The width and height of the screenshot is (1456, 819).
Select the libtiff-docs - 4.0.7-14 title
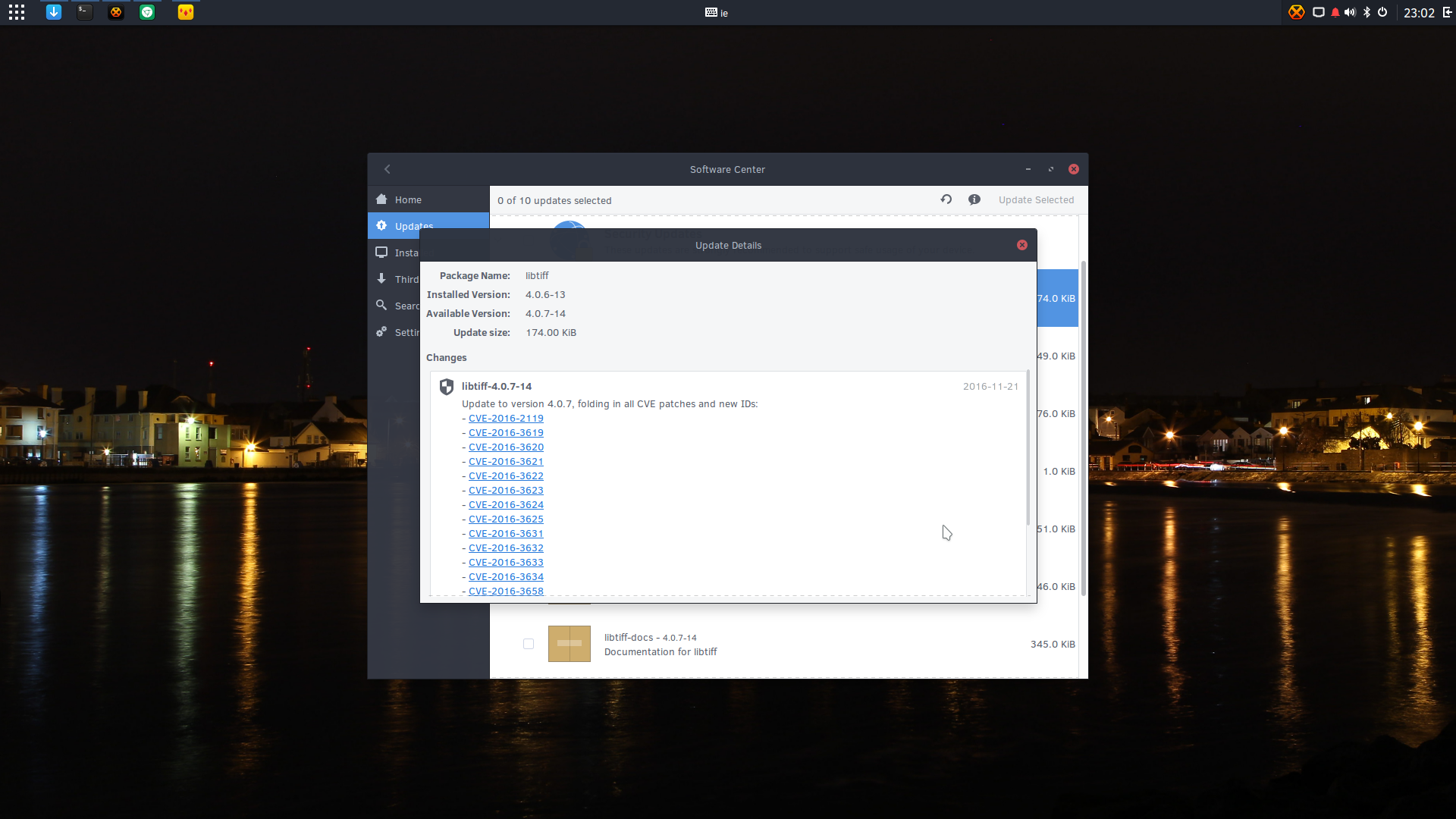(651, 638)
